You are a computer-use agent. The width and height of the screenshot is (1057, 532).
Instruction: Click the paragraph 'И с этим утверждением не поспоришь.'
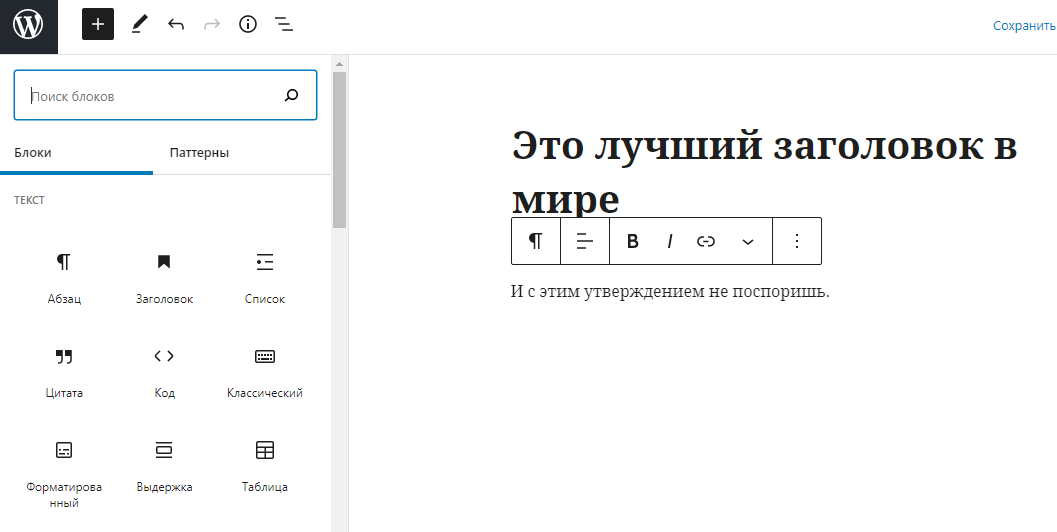click(x=670, y=291)
